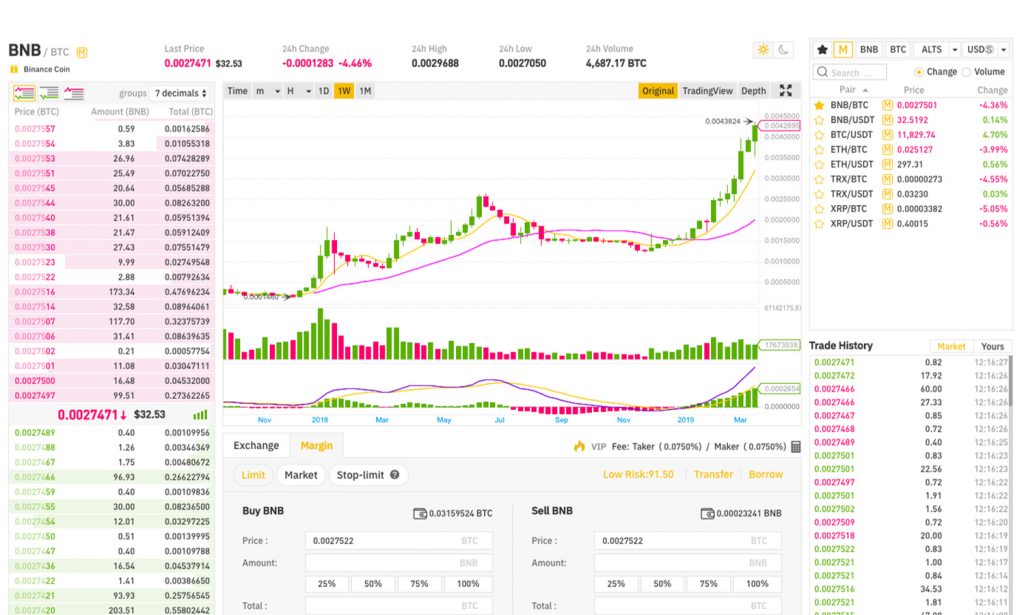Image resolution: width=1024 pixels, height=615 pixels.
Task: Favorite the XRP/USDT pair star
Action: (x=819, y=224)
